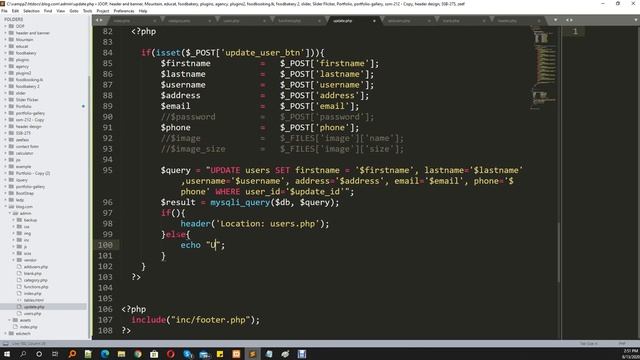Open the Tools menu
640x360 pixels.
87,11
